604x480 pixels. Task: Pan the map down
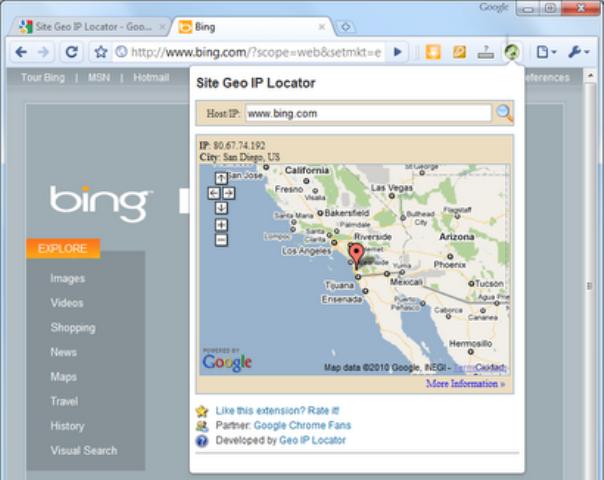click(x=221, y=208)
